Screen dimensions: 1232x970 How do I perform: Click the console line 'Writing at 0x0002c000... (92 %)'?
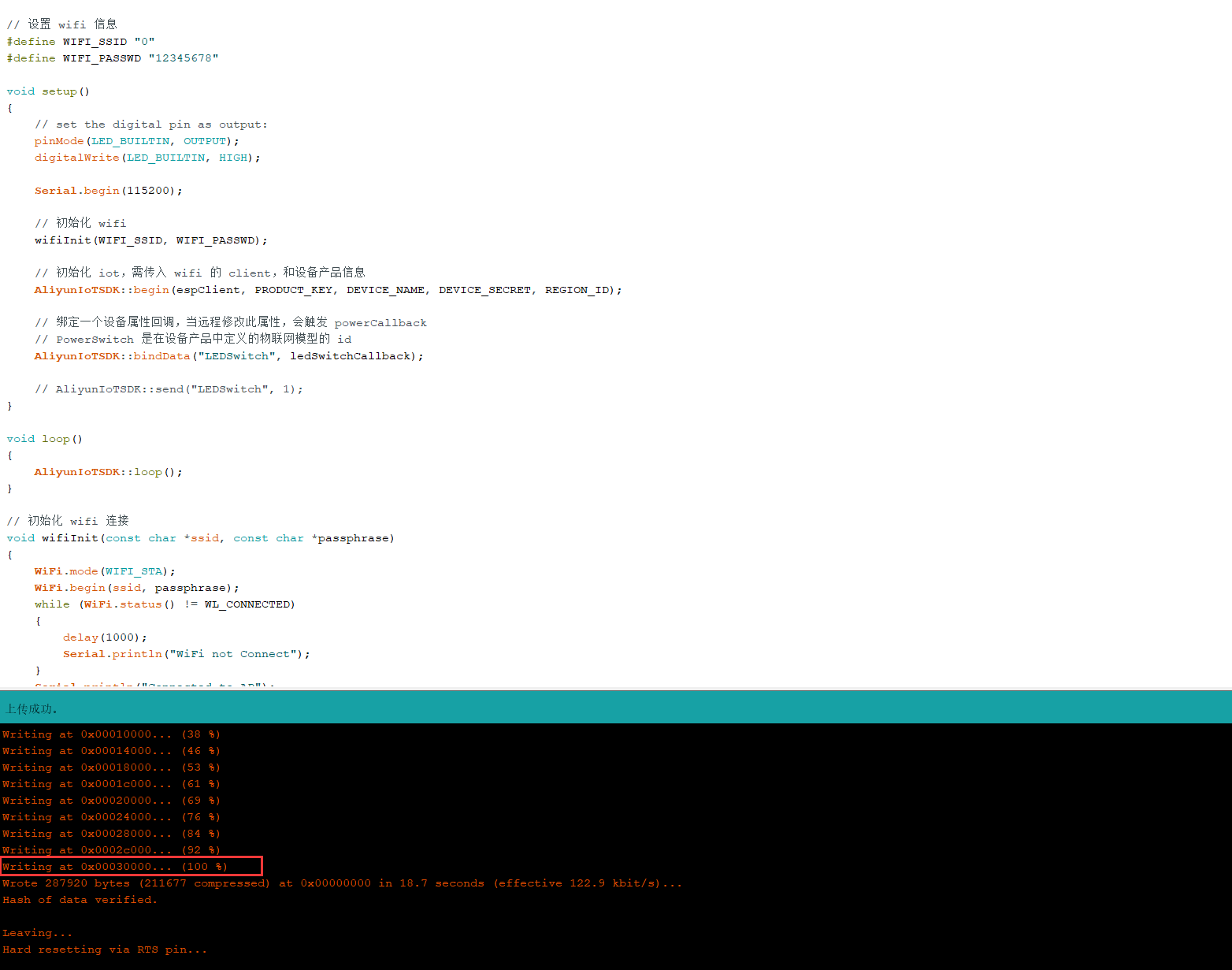tap(111, 850)
